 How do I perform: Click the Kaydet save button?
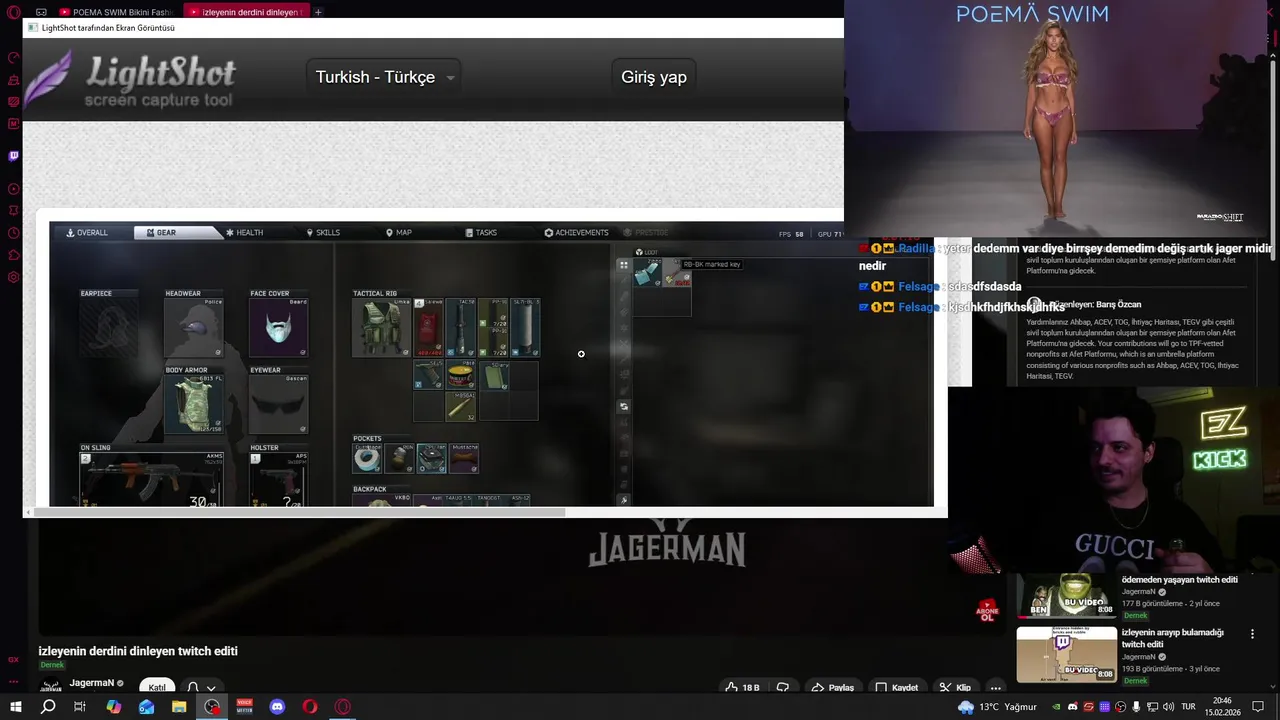pos(896,687)
